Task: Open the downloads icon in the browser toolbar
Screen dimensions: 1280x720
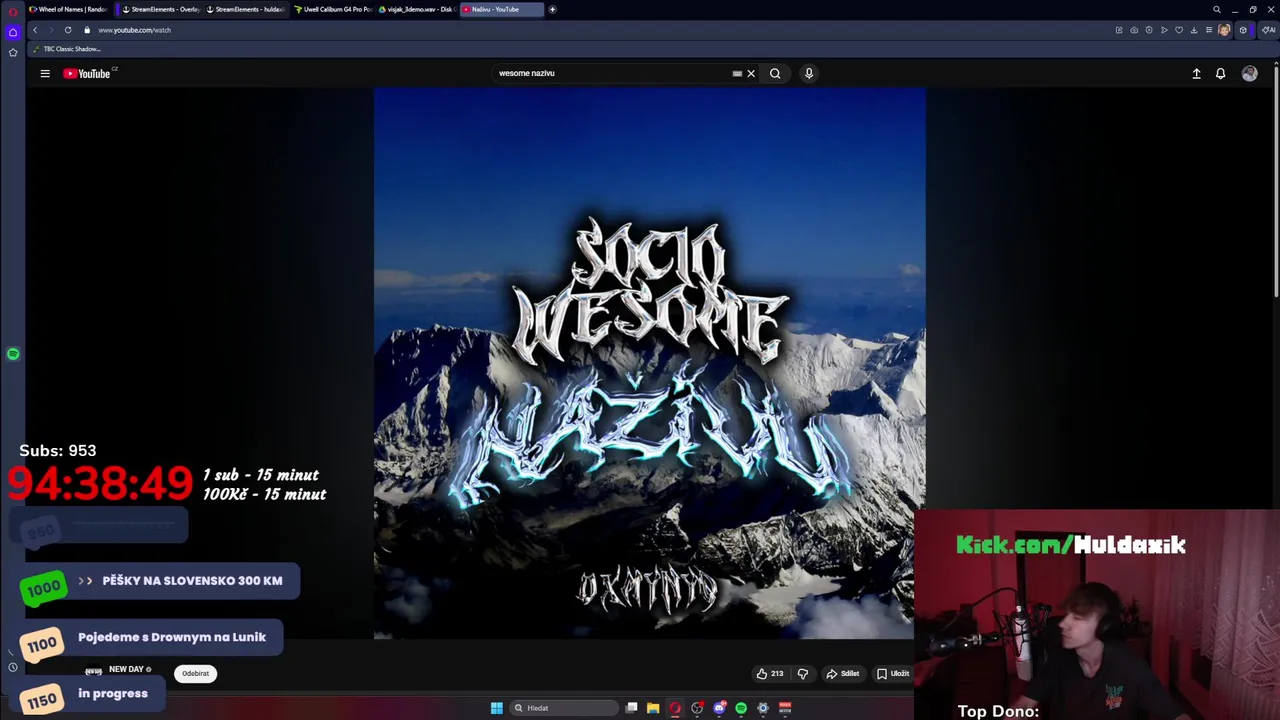Action: pyautogui.click(x=1194, y=30)
